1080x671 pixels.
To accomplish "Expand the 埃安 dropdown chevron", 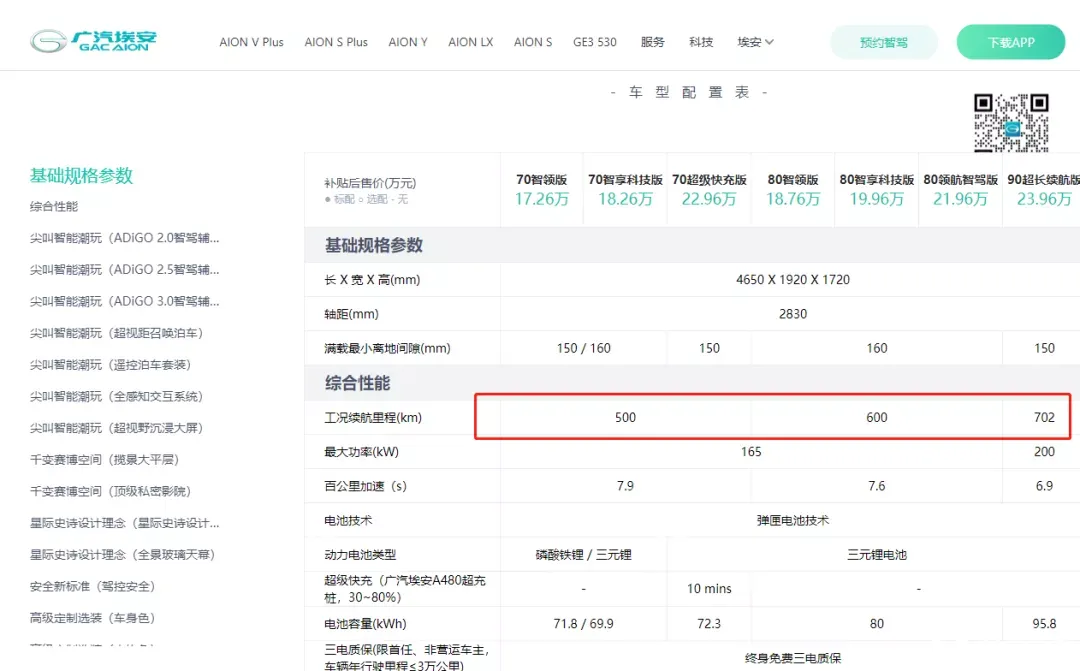I will [x=769, y=42].
